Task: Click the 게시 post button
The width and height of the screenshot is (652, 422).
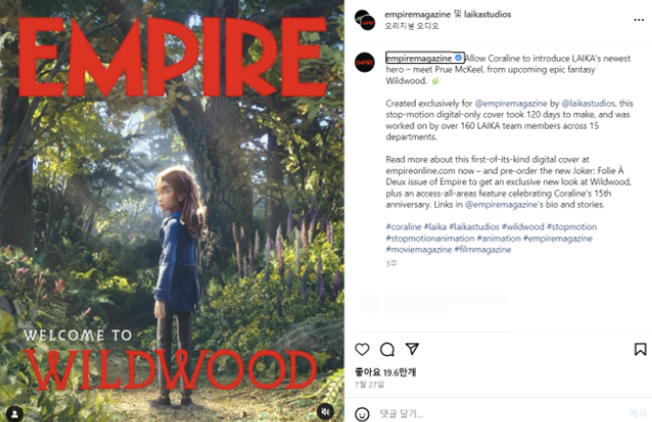Action: tap(638, 413)
